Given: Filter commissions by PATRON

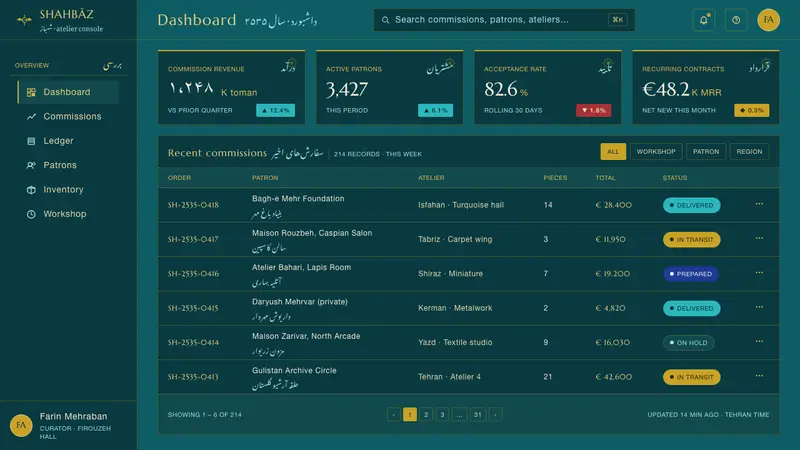Looking at the screenshot, I should point(706,152).
